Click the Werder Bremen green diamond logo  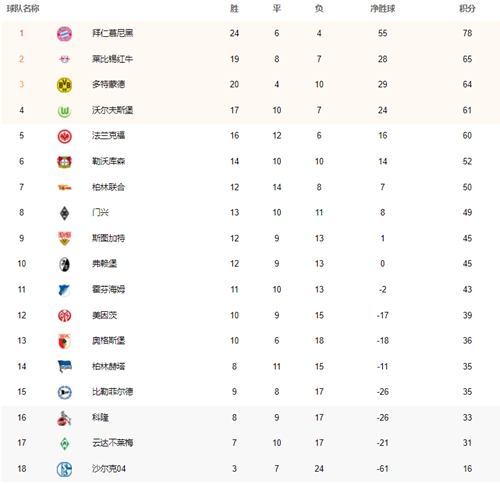point(64,444)
